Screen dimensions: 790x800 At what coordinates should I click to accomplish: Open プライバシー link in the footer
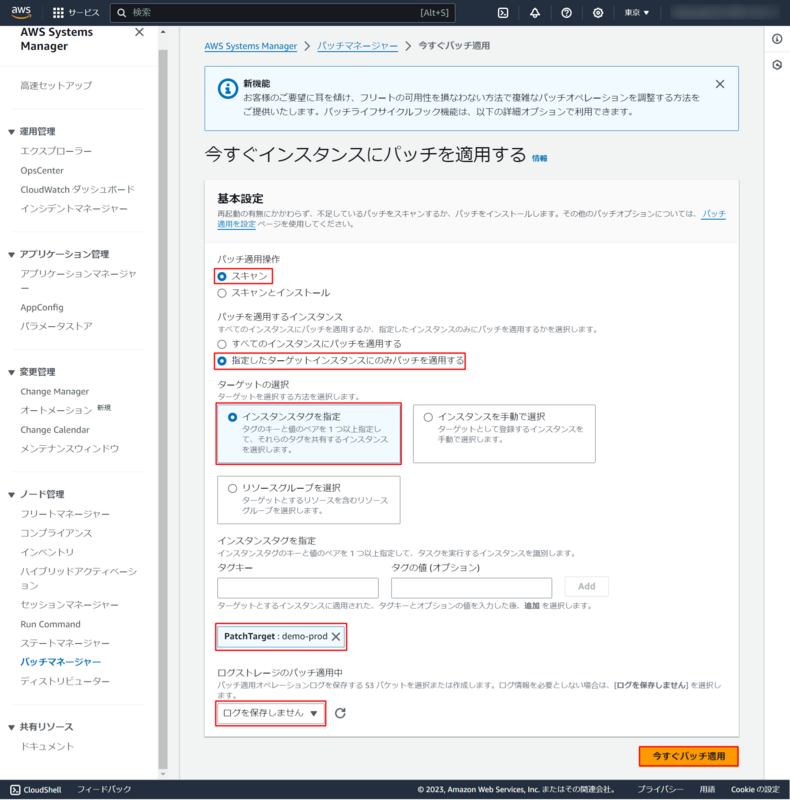[660, 790]
